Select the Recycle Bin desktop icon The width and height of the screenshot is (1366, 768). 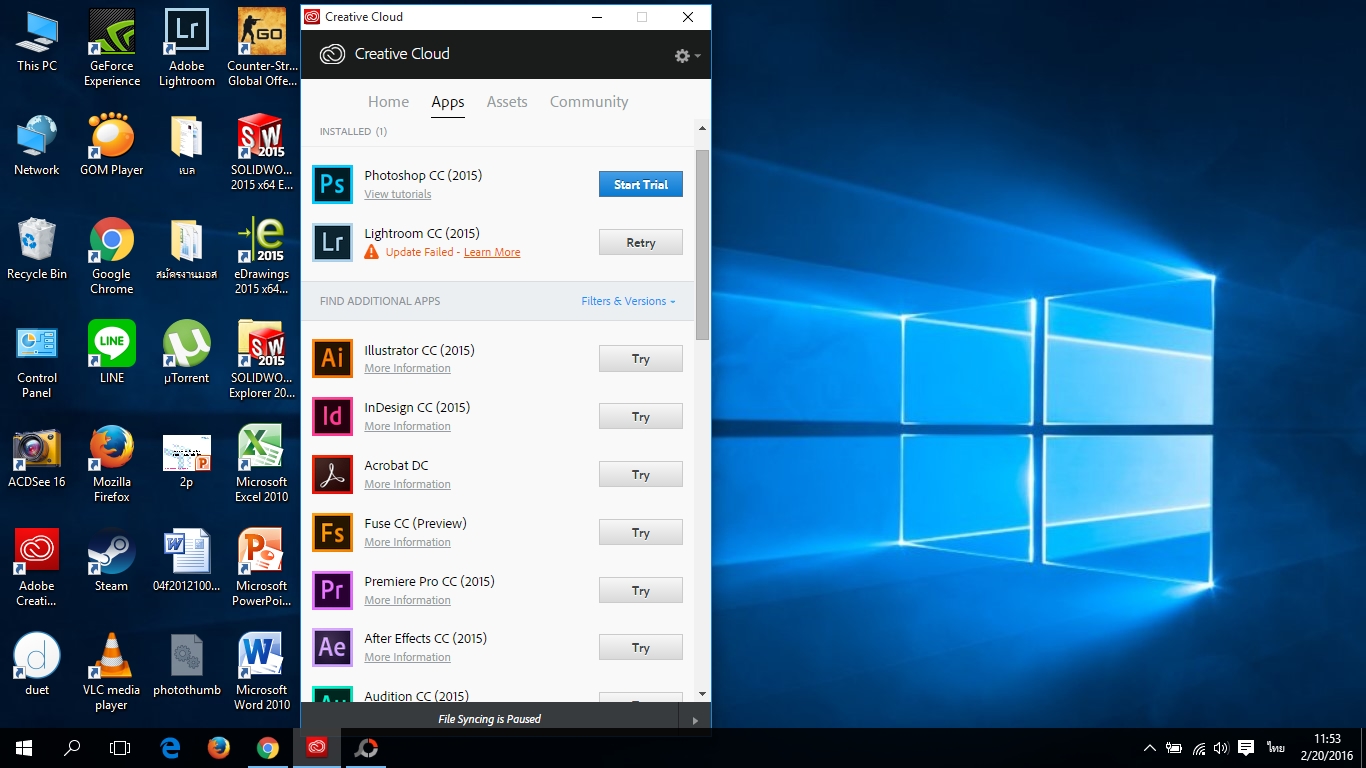pos(37,250)
